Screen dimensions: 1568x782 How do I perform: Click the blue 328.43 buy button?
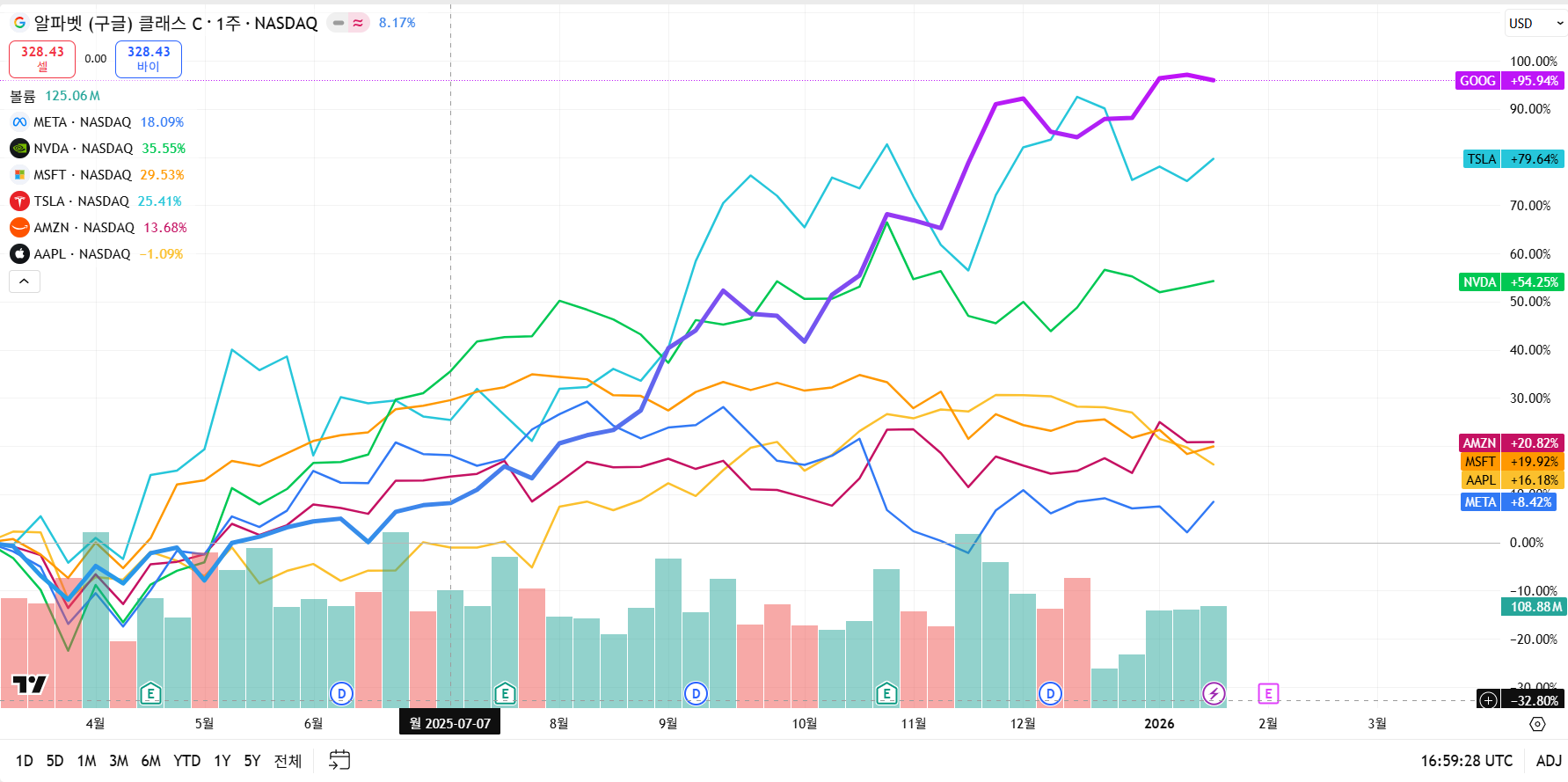click(149, 59)
